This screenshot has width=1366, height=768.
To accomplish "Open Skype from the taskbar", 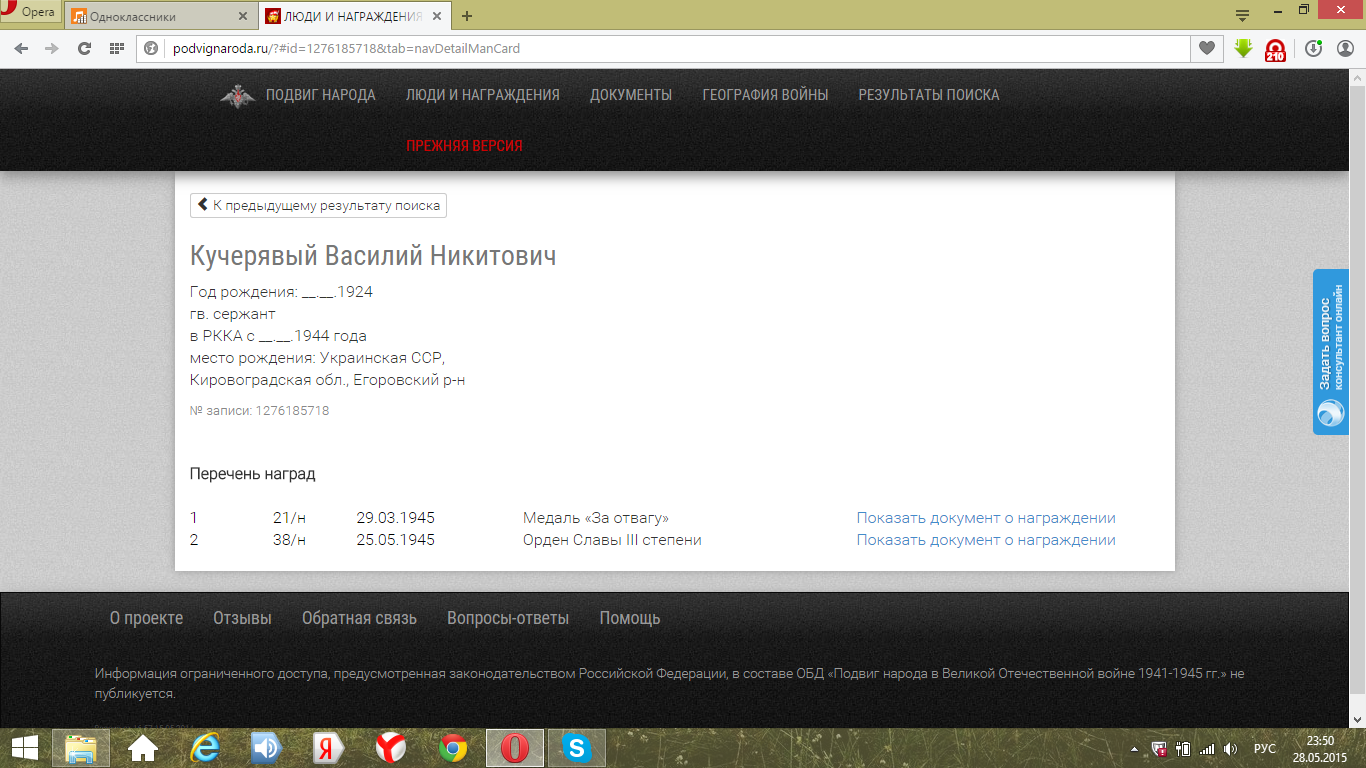I will click(575, 748).
